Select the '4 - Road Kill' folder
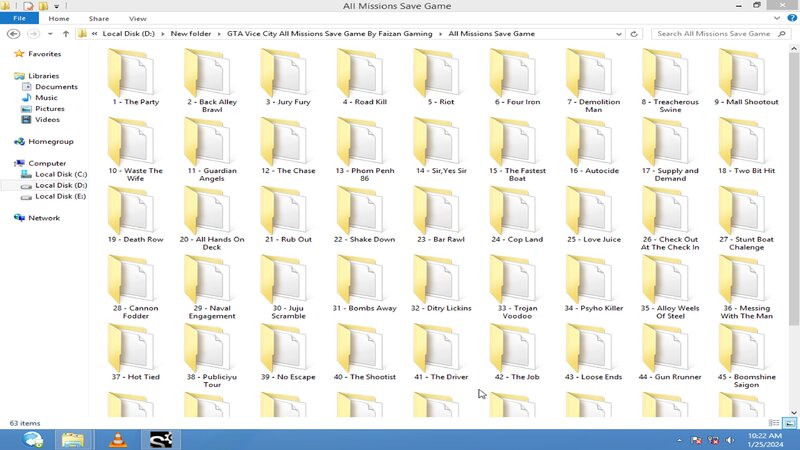 click(x=364, y=78)
